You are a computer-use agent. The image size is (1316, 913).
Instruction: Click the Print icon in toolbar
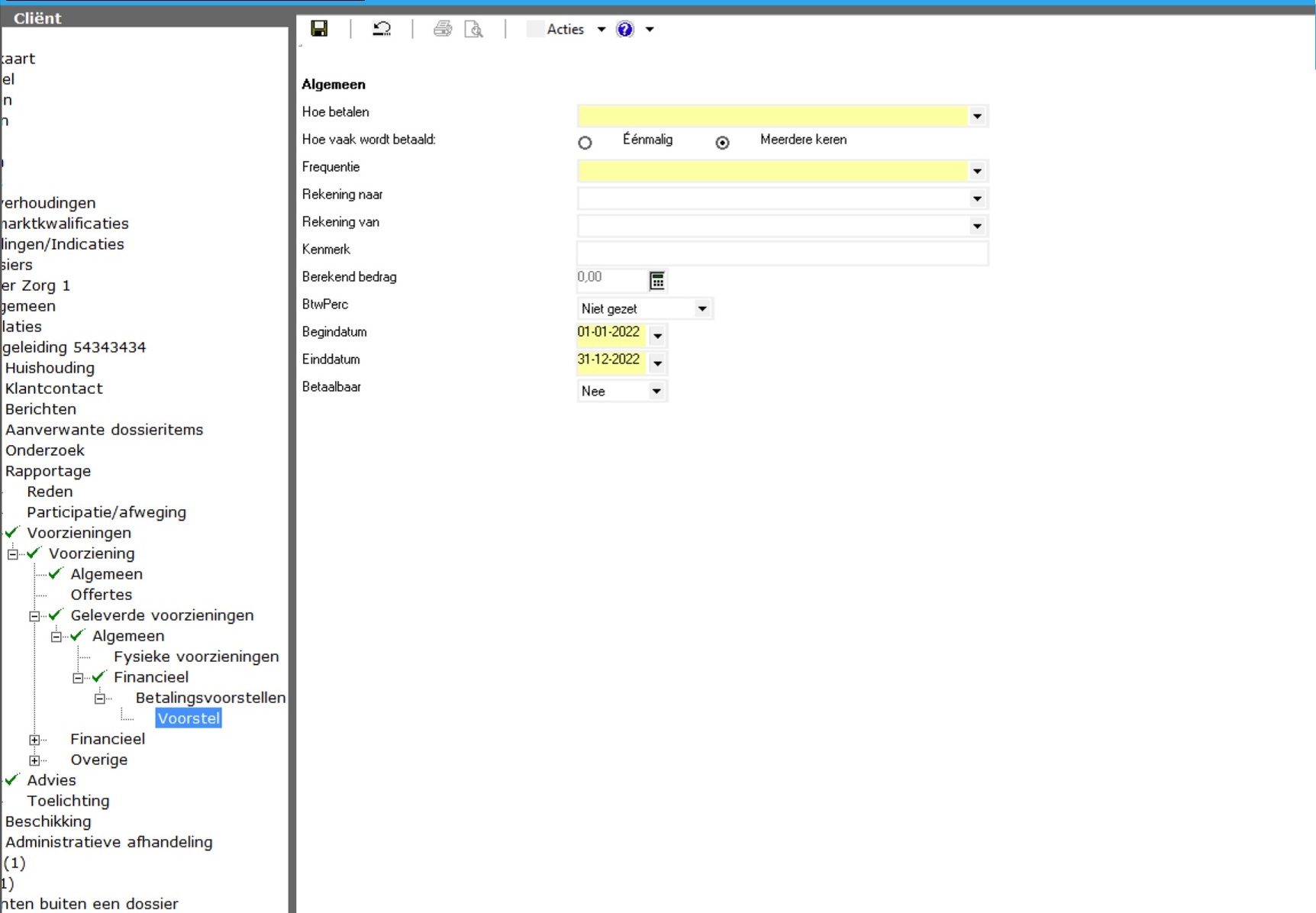coord(442,29)
